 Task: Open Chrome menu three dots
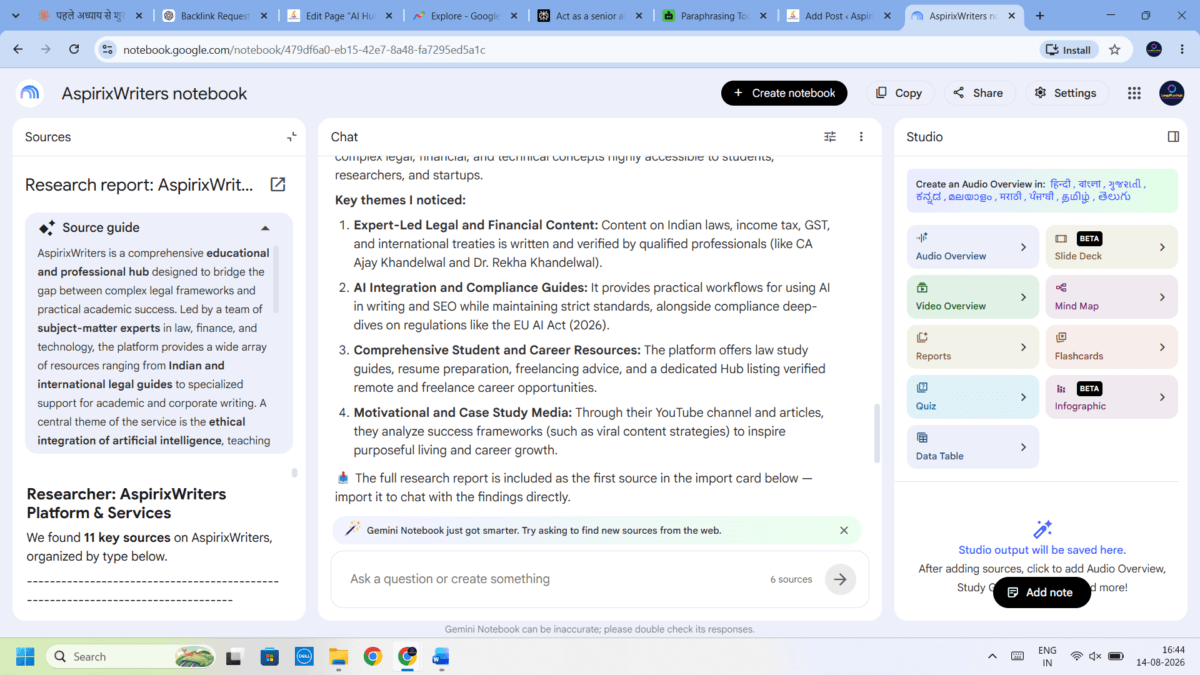pos(1182,49)
